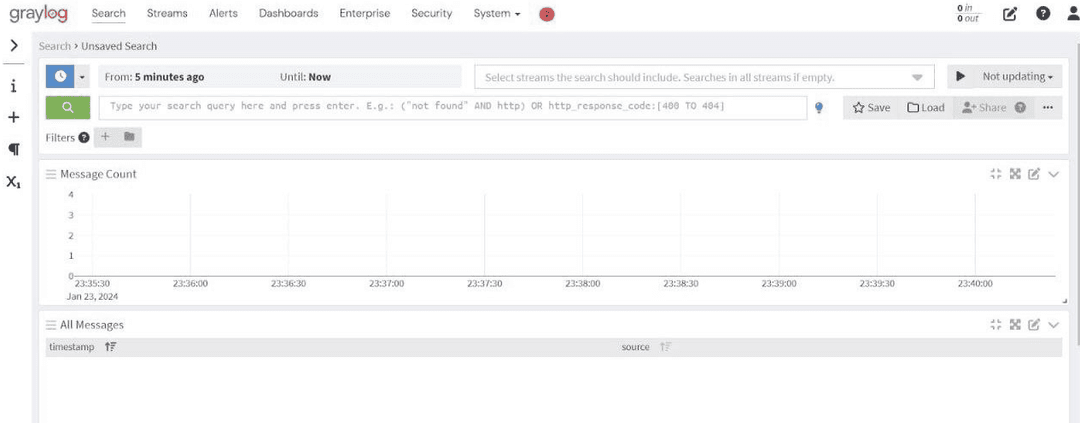Screen dimensions: 1080x423
Task: Click the create plus sidebar icon
Action: [x=13, y=117]
